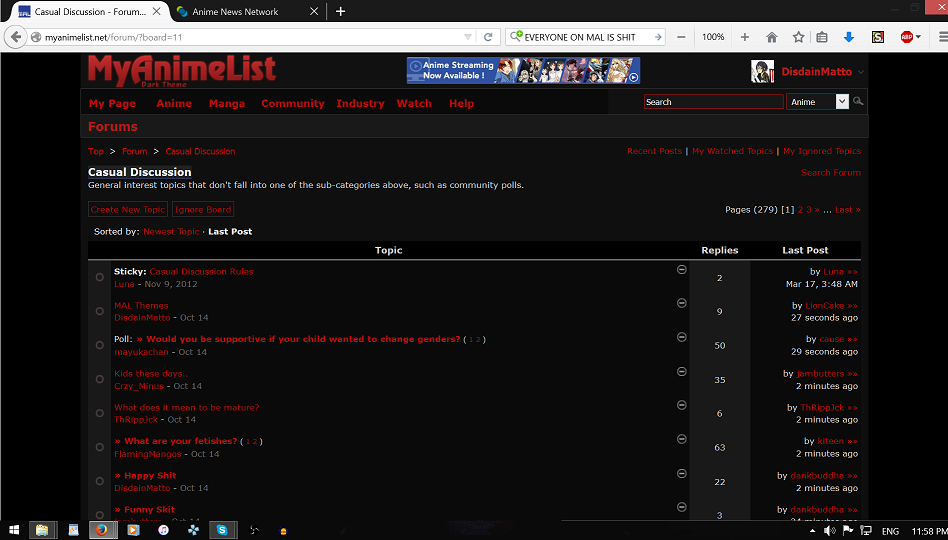Click the Anime Streaming banner ad
Screen dimensions: 948x540
click(x=524, y=70)
